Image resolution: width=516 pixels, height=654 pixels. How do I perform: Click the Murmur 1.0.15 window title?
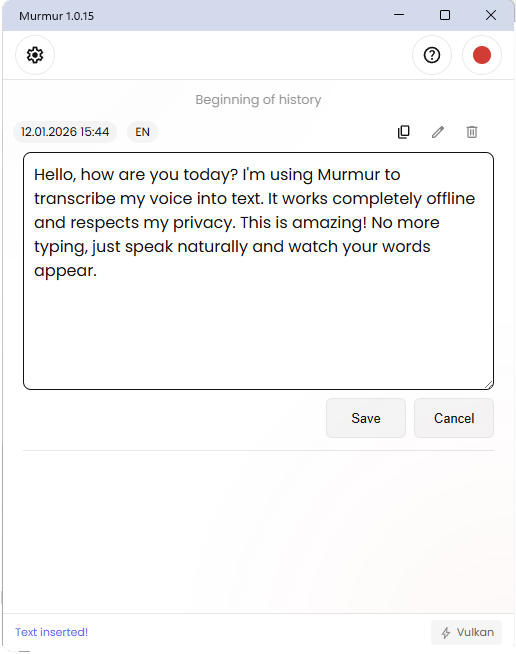(56, 16)
